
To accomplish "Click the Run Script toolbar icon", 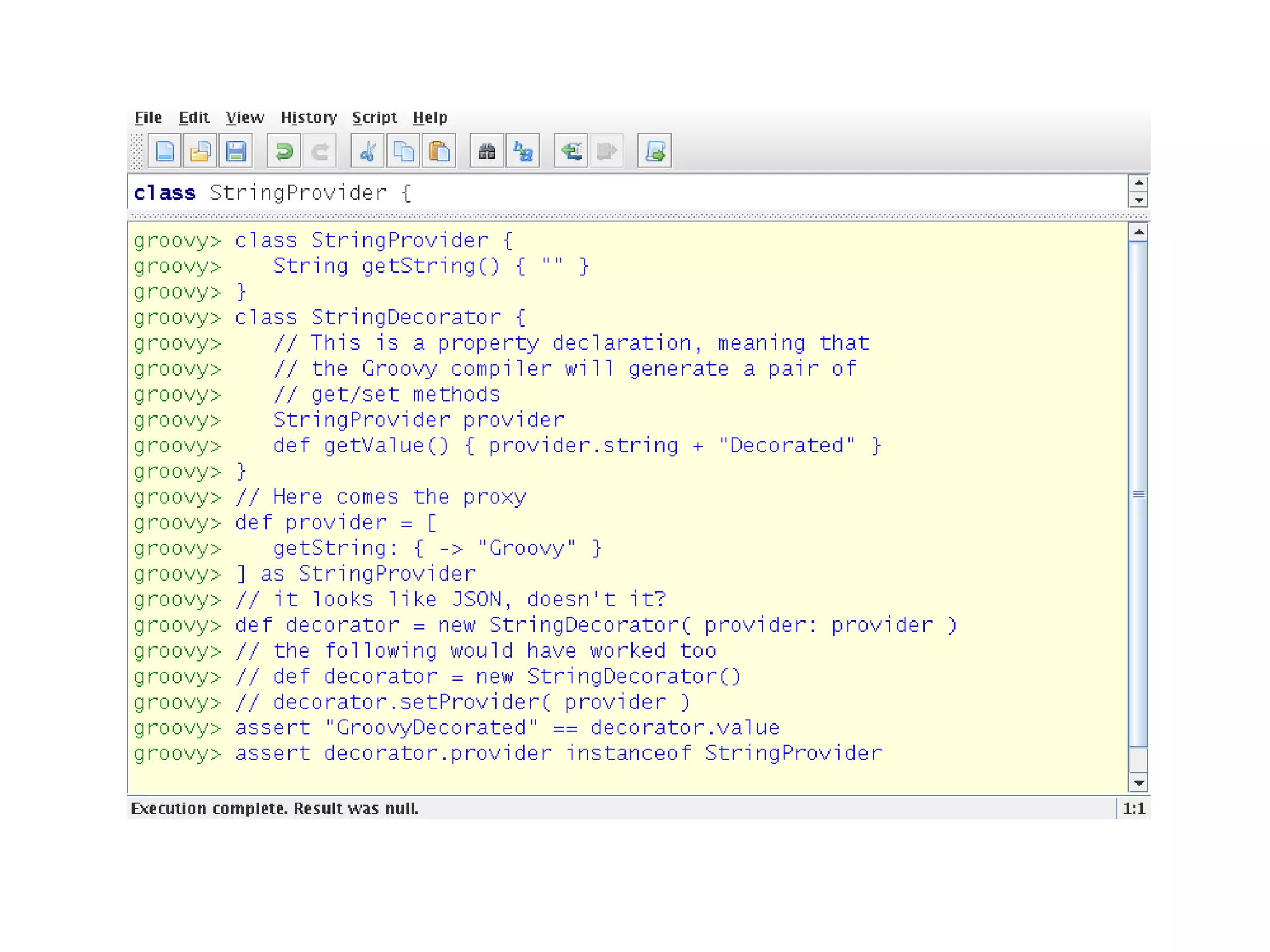I will click(655, 151).
